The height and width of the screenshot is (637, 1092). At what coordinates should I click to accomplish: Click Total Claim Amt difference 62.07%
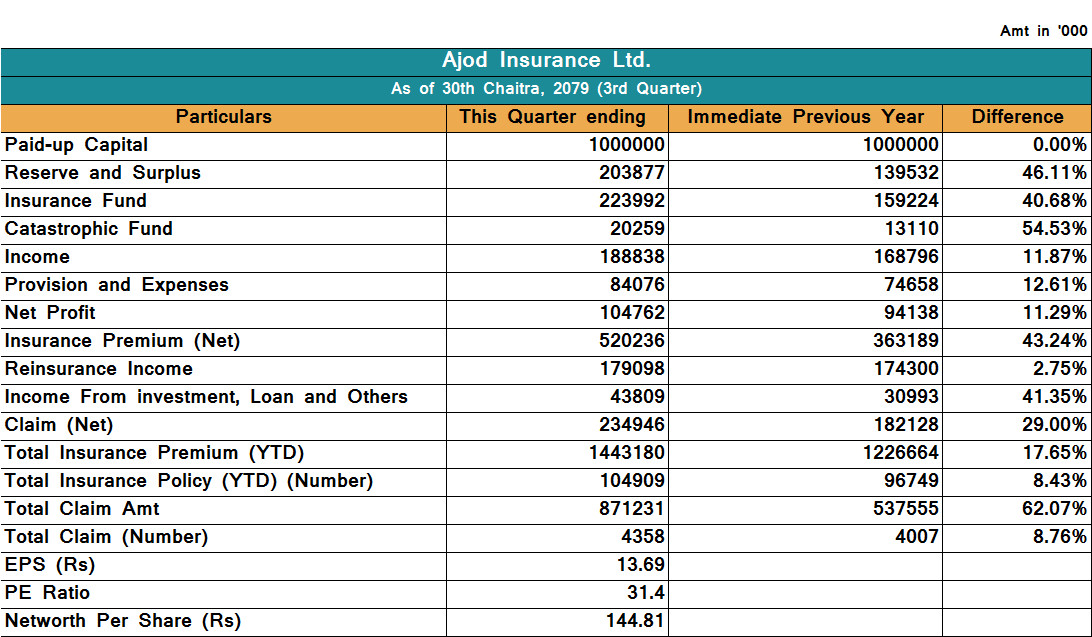pyautogui.click(x=1054, y=508)
